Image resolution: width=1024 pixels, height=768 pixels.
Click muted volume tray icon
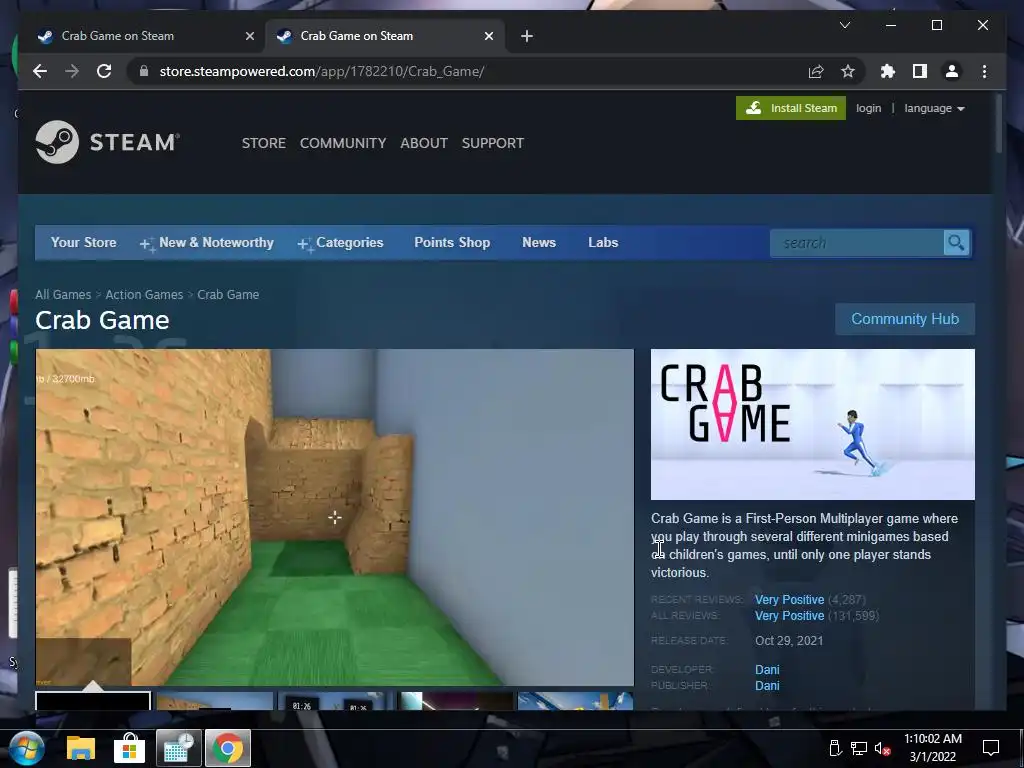882,748
